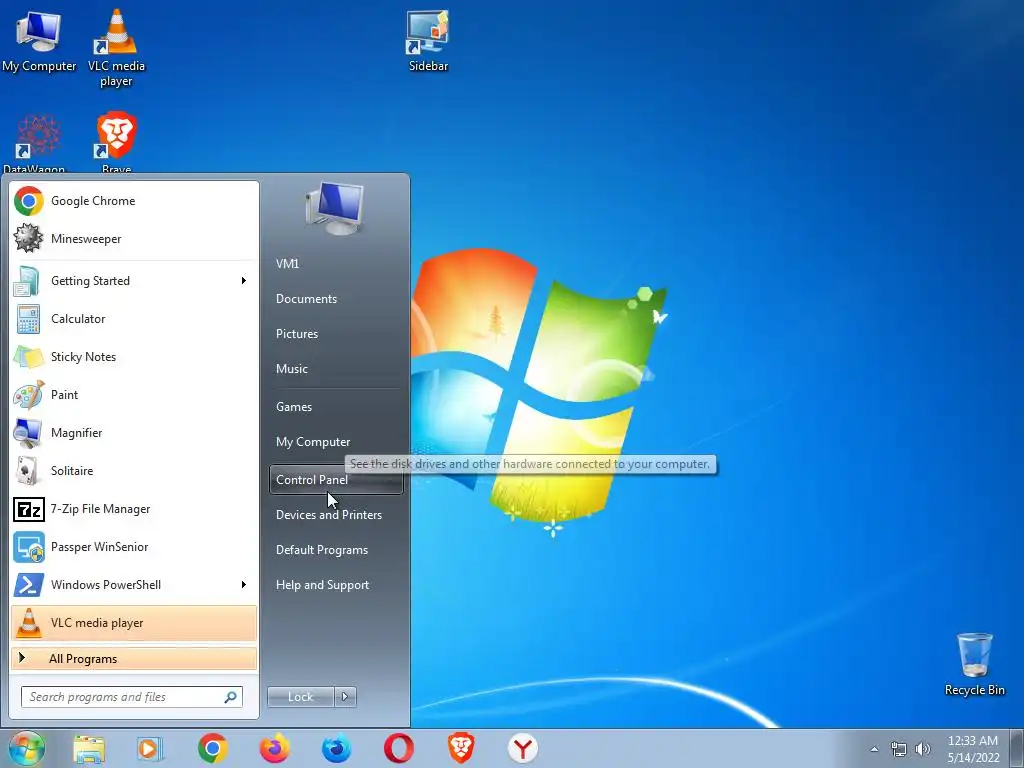Image resolution: width=1024 pixels, height=768 pixels.
Task: Show All Programs list
Action: 134,659
